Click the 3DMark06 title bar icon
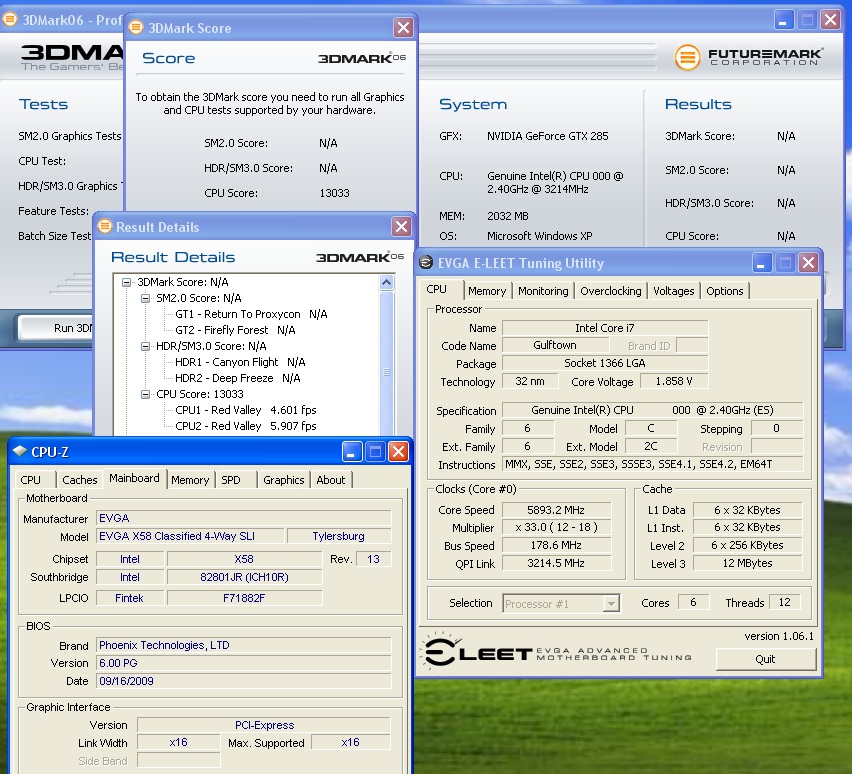The image size is (852, 774). pos(9,20)
